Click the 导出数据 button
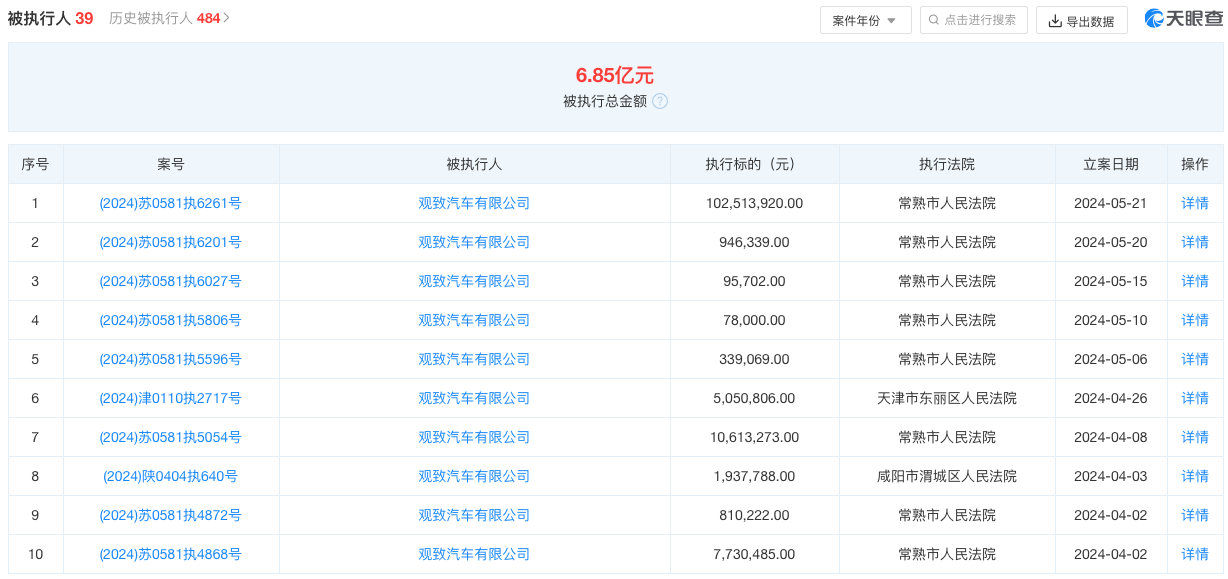The image size is (1228, 579). pos(1081,21)
